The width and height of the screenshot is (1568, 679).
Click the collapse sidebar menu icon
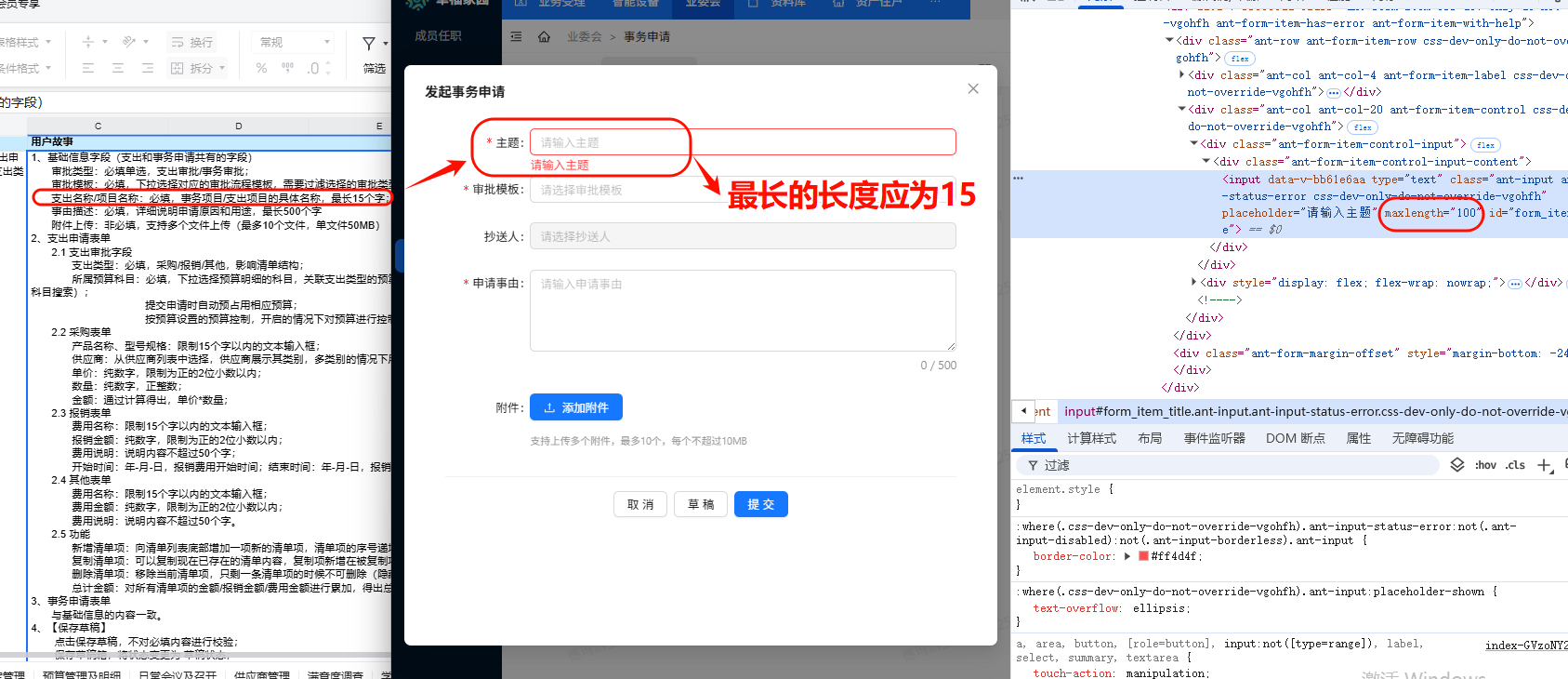(x=516, y=36)
